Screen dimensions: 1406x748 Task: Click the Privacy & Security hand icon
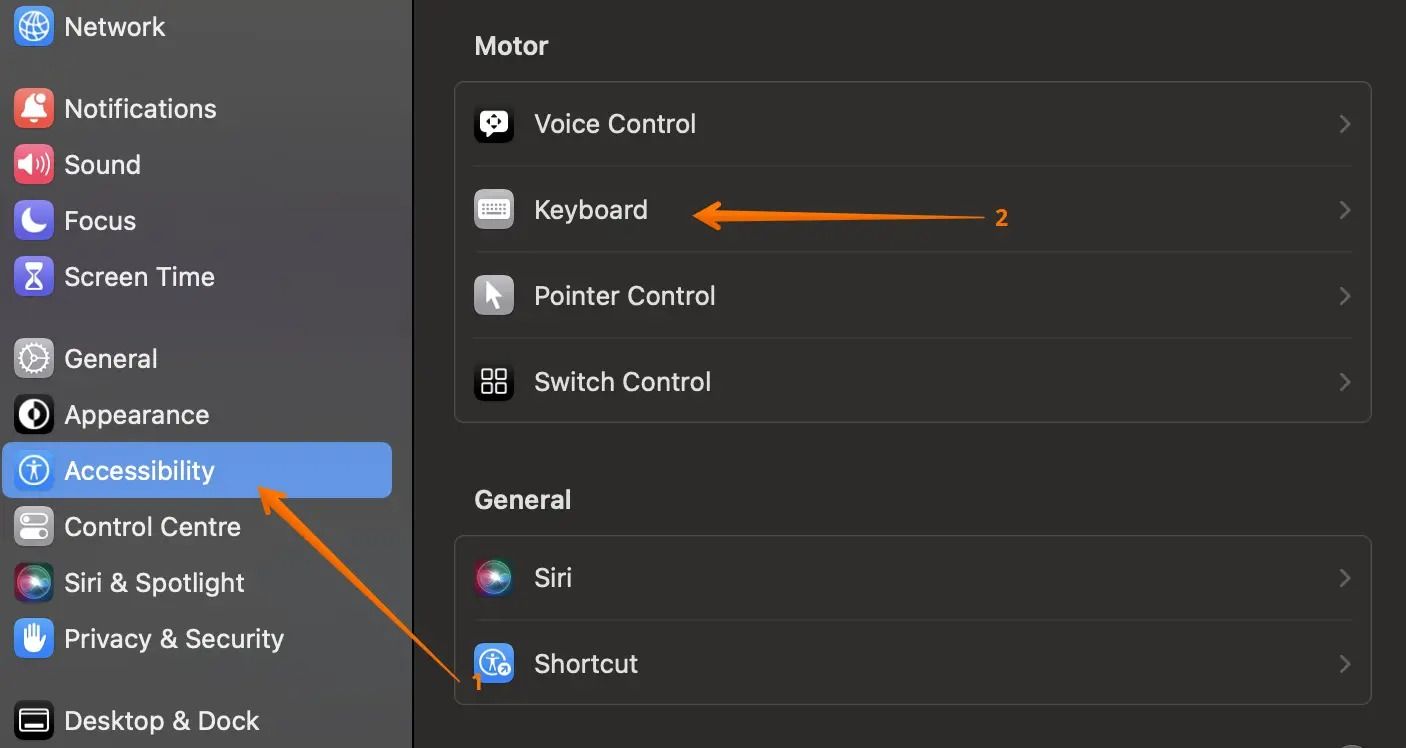pos(34,639)
